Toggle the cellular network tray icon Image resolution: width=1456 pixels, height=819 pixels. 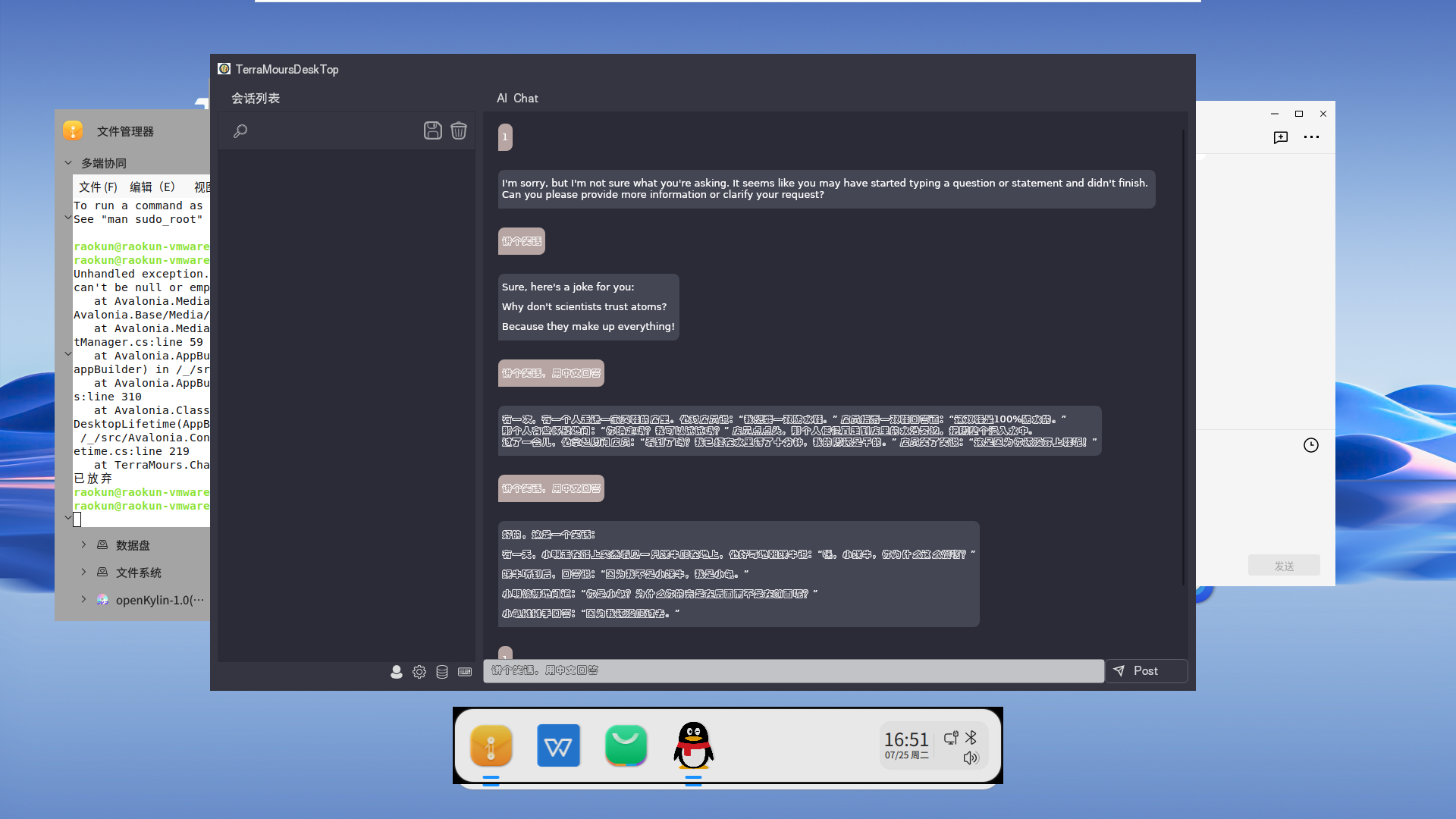coord(952,737)
